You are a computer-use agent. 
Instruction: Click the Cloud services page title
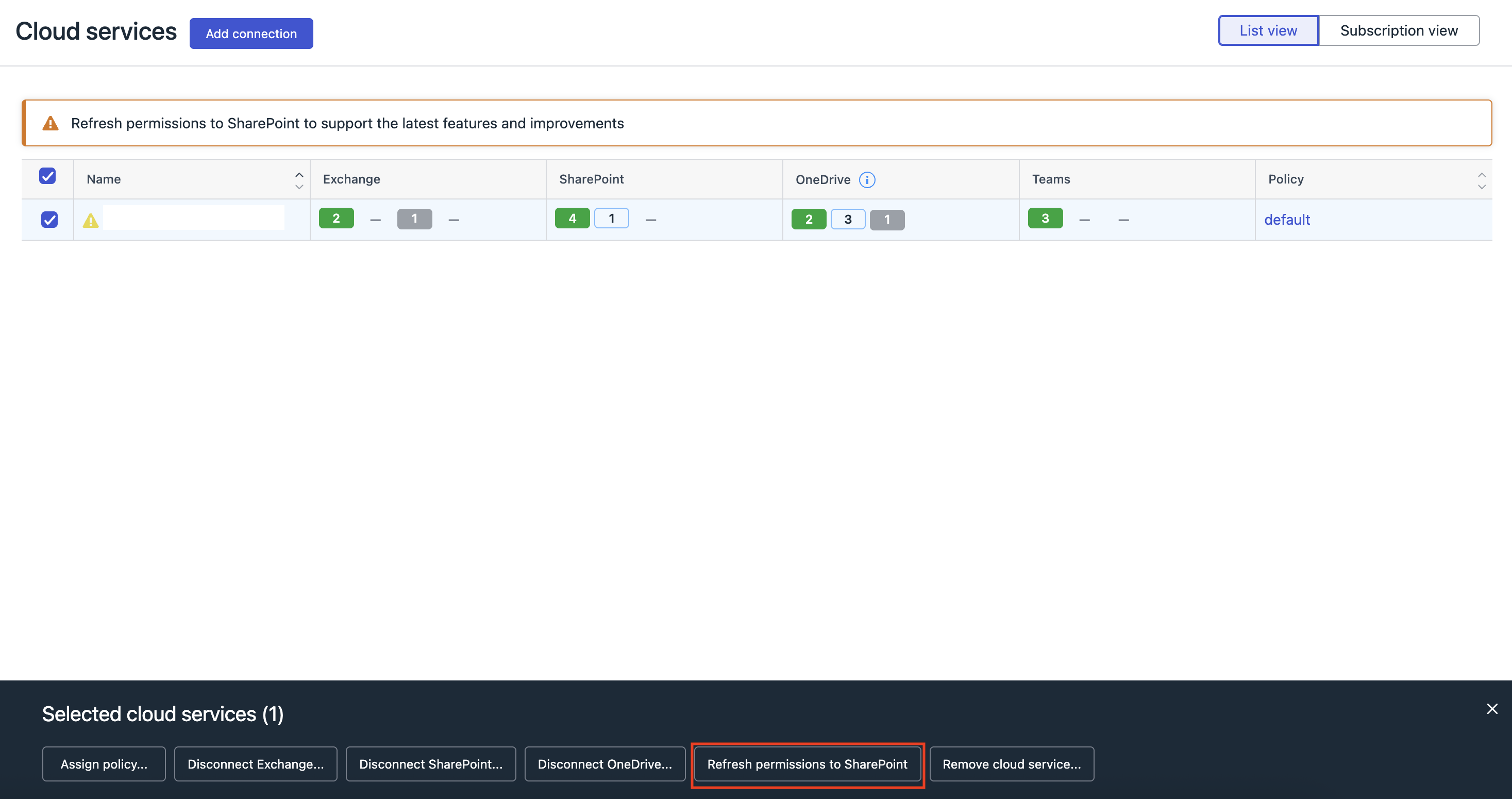point(96,31)
